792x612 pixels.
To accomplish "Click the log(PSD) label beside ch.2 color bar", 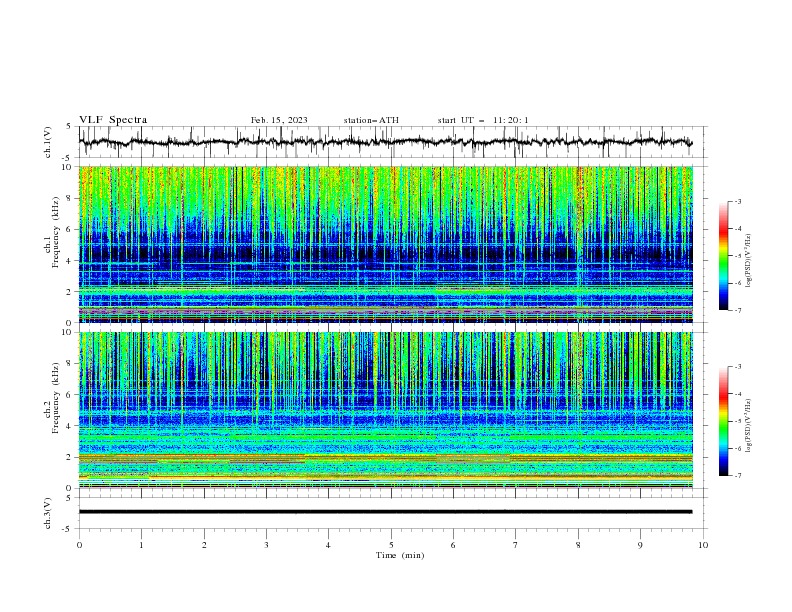I will pyautogui.click(x=750, y=426).
